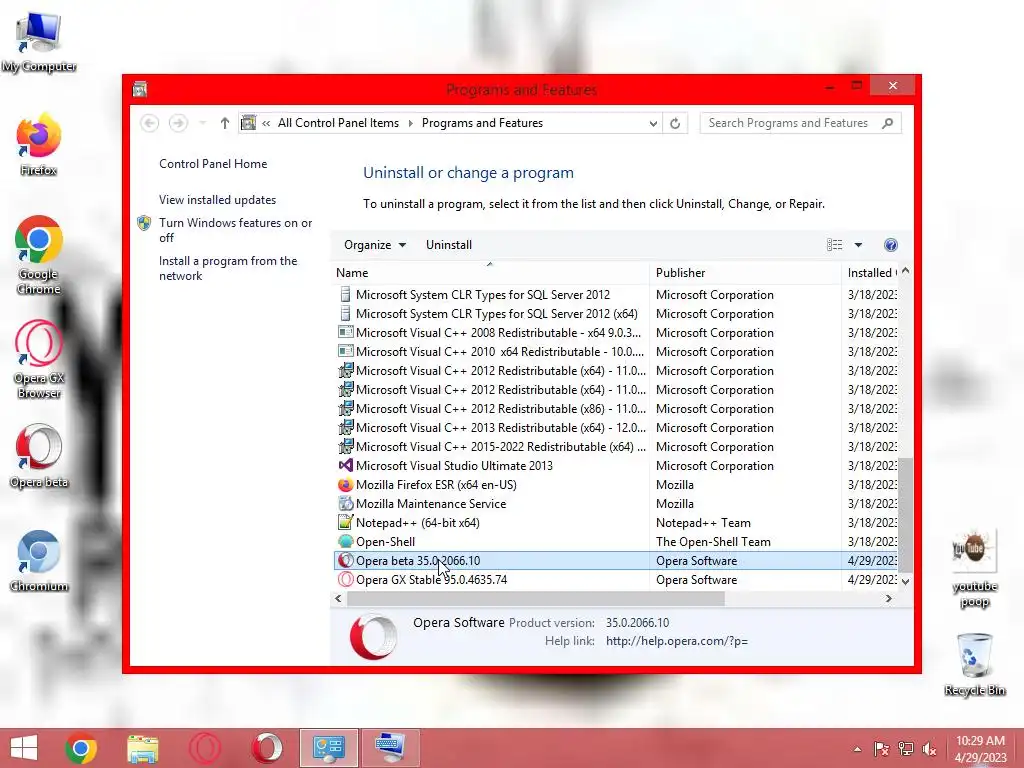The width and height of the screenshot is (1024, 768).
Task: Open View installed updates link
Action: (x=217, y=200)
